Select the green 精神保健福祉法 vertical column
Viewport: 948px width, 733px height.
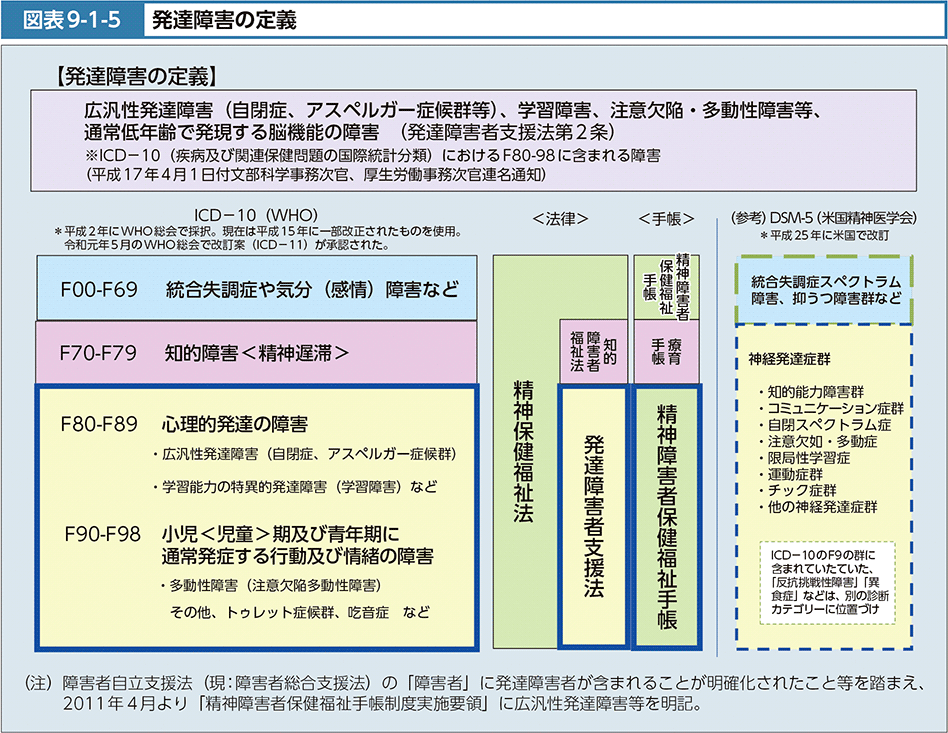coord(521,450)
